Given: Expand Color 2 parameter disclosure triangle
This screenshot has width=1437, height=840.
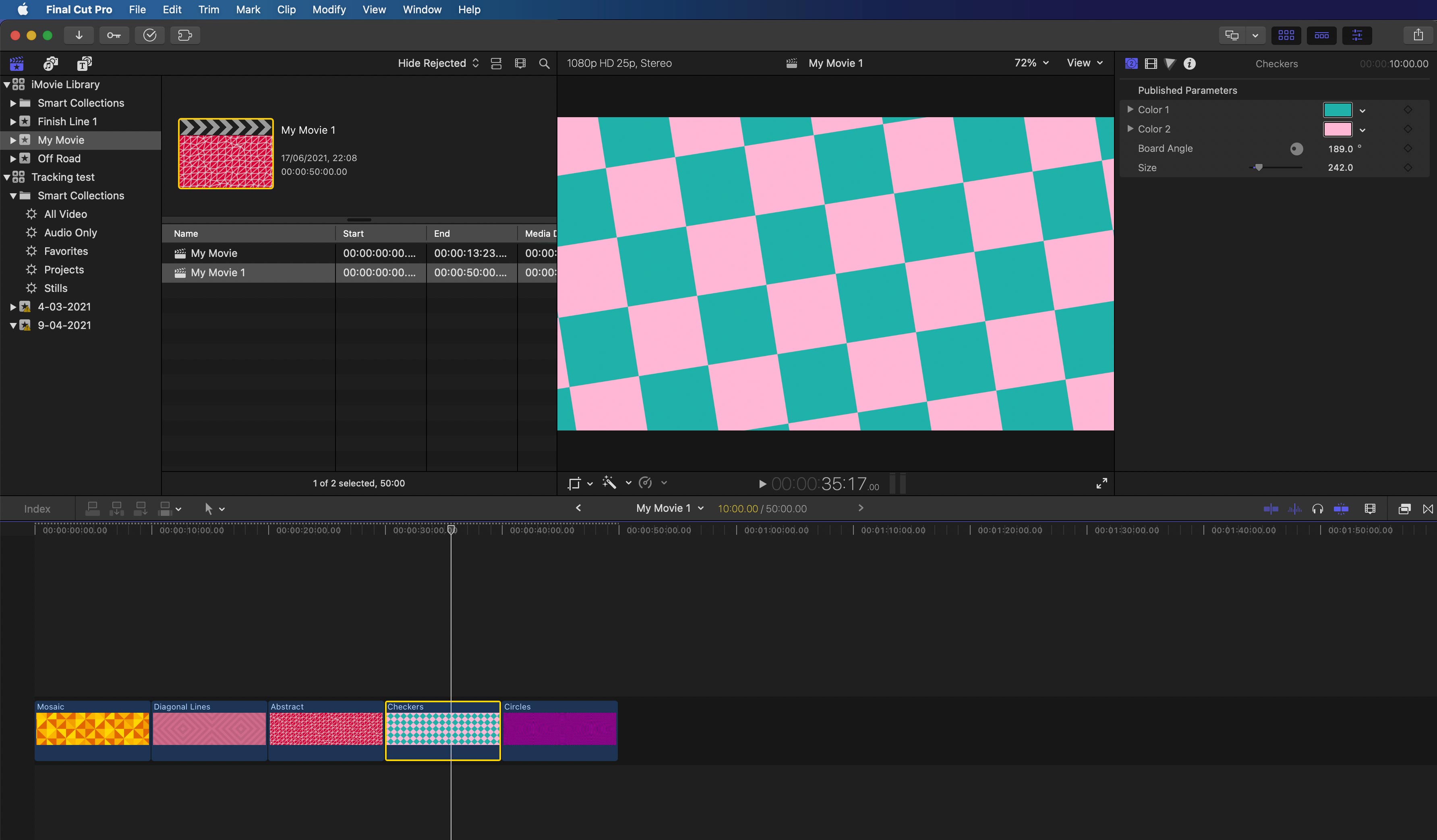Looking at the screenshot, I should click(x=1130, y=128).
